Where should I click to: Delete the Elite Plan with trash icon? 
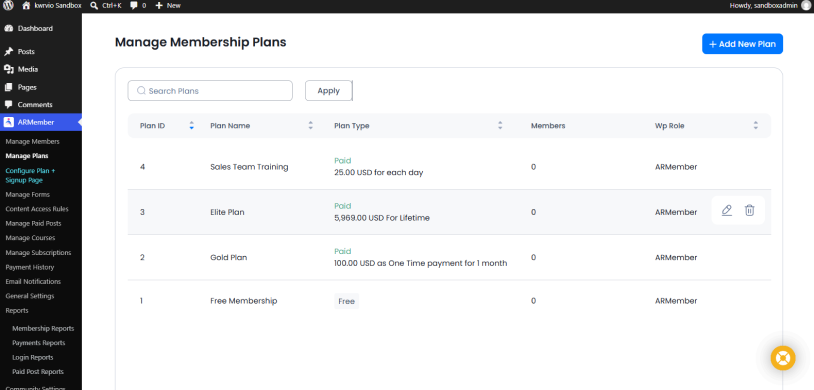[750, 210]
